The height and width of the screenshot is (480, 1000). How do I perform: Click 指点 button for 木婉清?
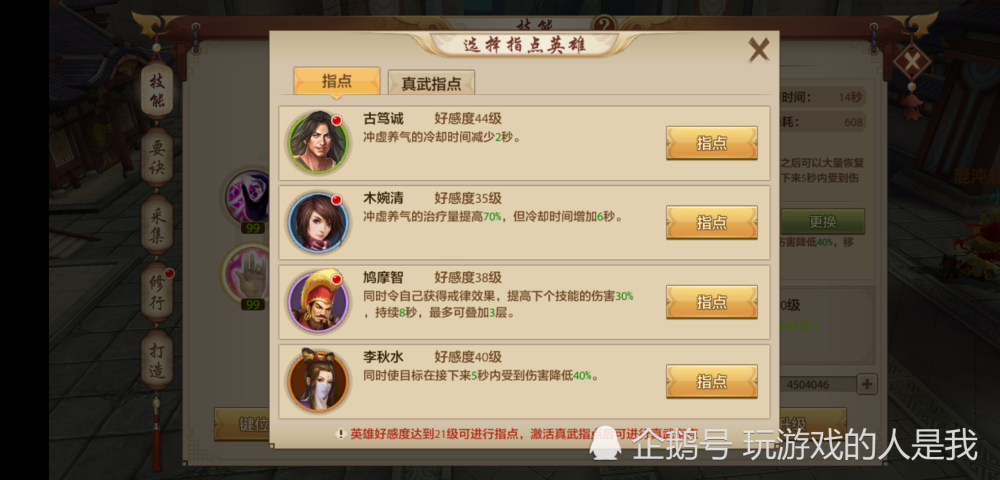coord(712,222)
